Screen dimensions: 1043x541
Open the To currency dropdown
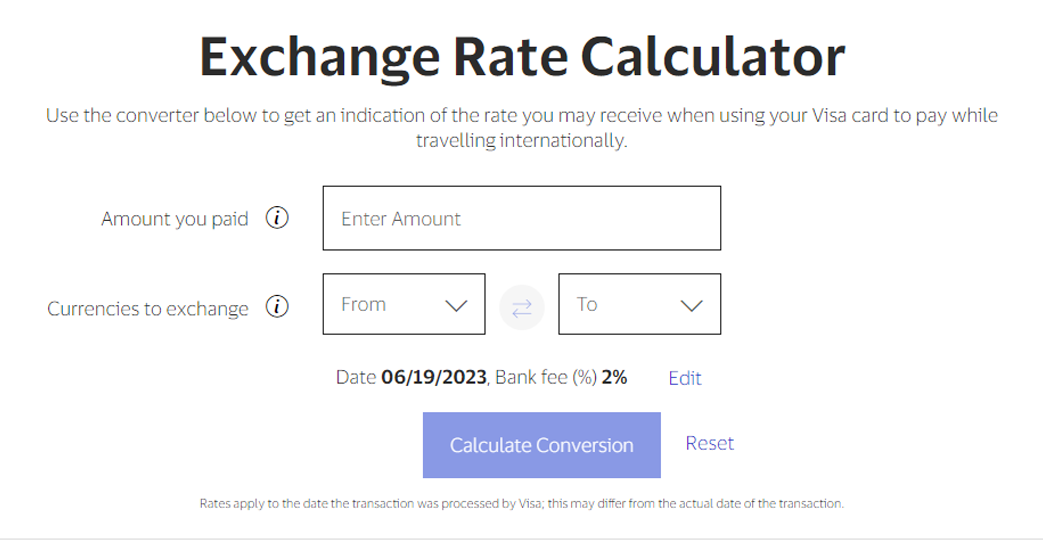pos(639,304)
